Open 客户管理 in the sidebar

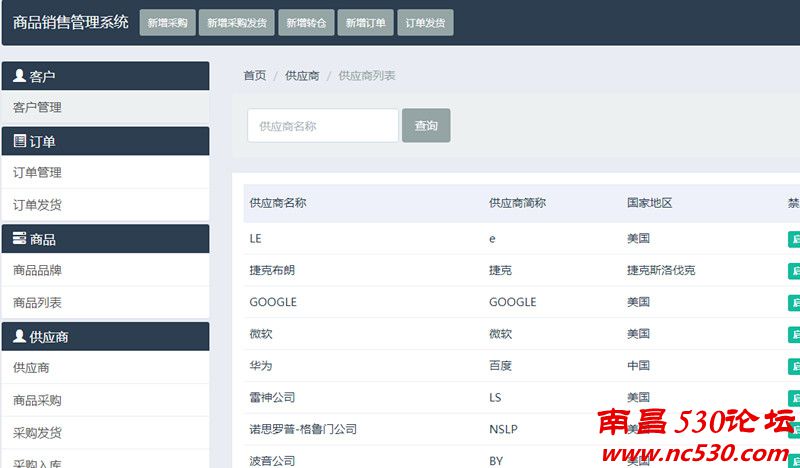(x=38, y=107)
